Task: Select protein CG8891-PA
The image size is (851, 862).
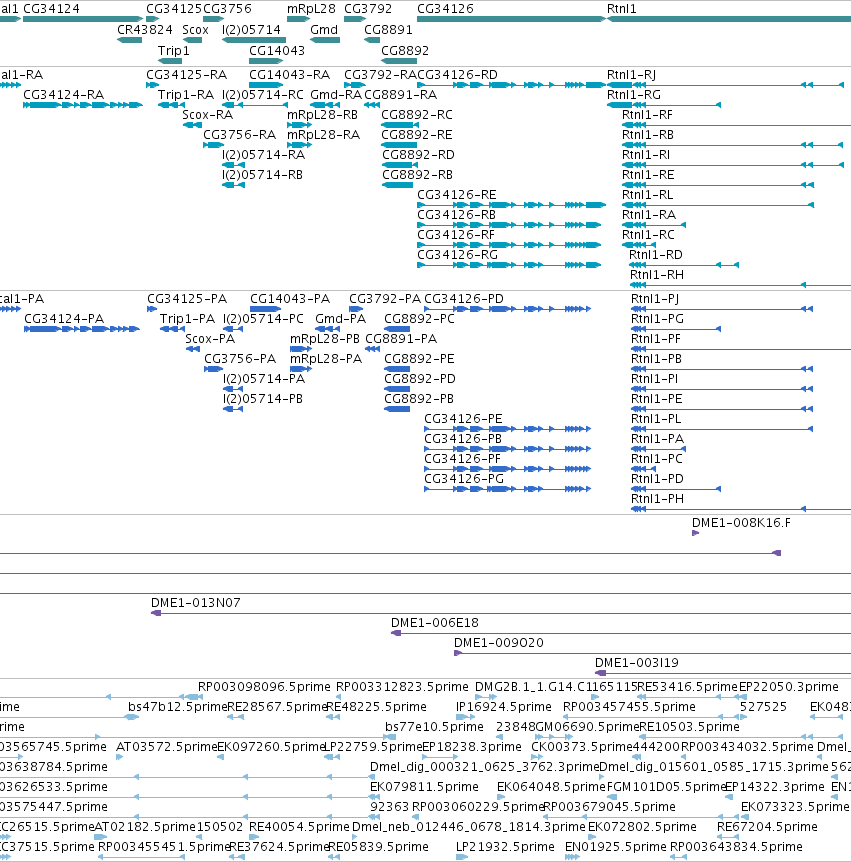Action: coord(401,339)
